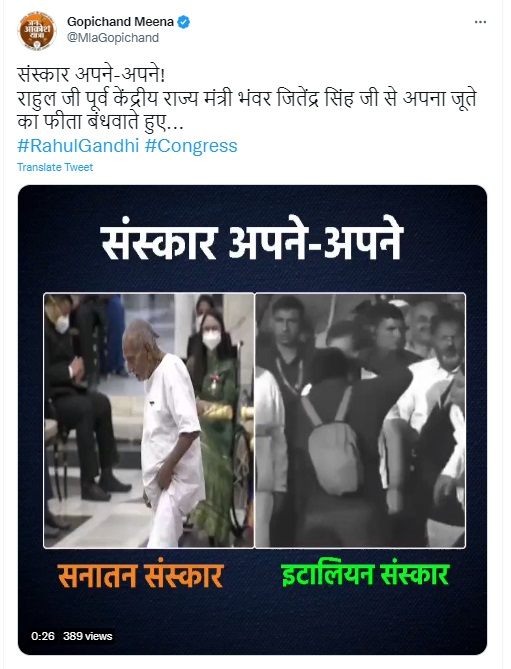Click the 0:26 video duration label
Viewport: 511px width, 669px height.
43,636
